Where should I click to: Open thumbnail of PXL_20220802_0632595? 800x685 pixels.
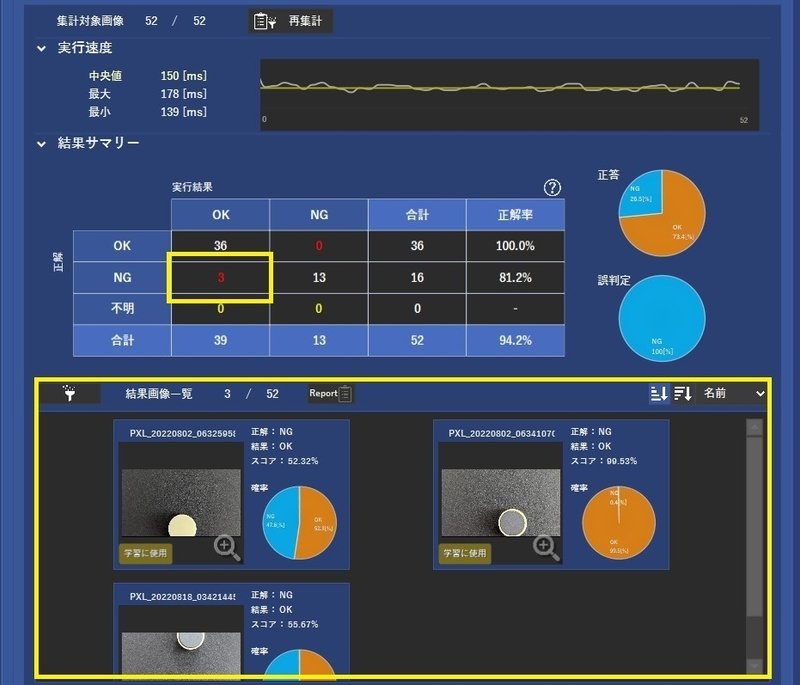(x=181, y=502)
